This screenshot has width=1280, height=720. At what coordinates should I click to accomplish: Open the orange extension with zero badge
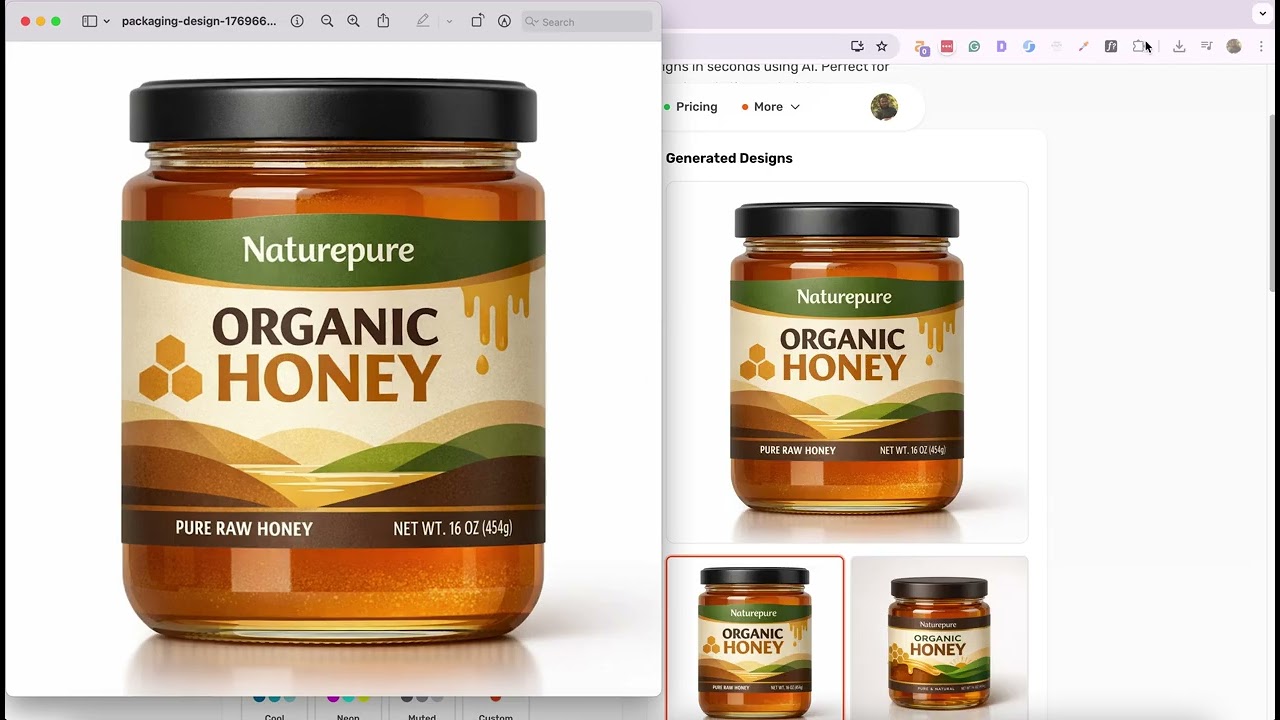click(x=921, y=47)
